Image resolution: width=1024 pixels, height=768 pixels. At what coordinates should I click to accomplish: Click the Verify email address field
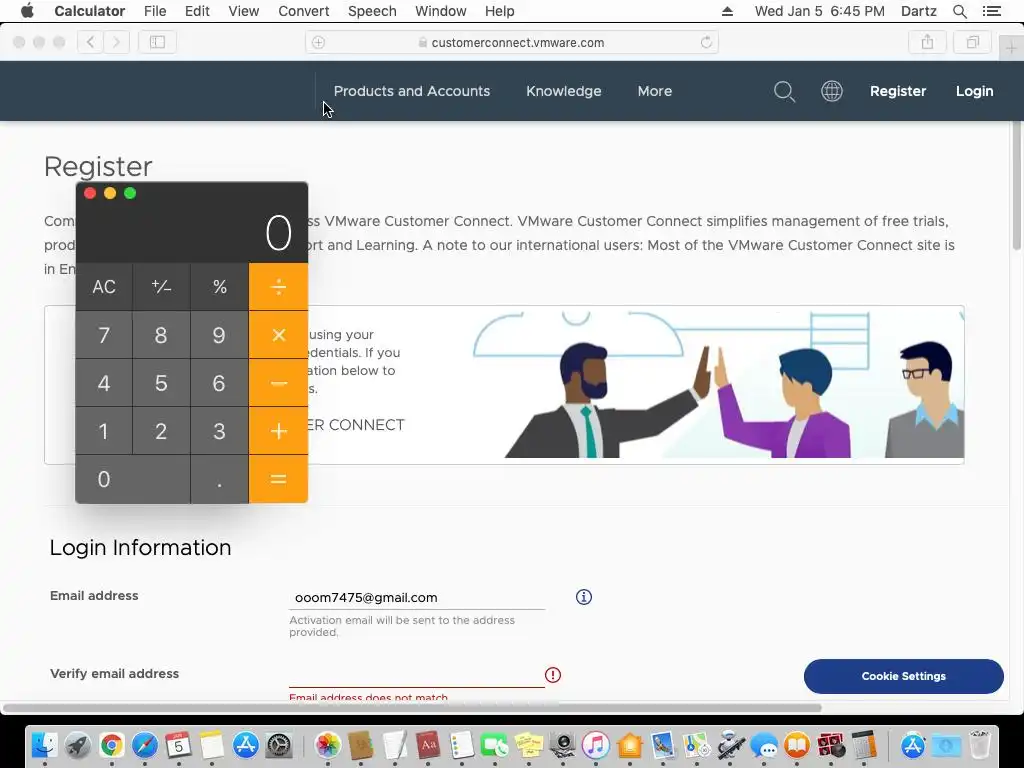click(x=417, y=675)
